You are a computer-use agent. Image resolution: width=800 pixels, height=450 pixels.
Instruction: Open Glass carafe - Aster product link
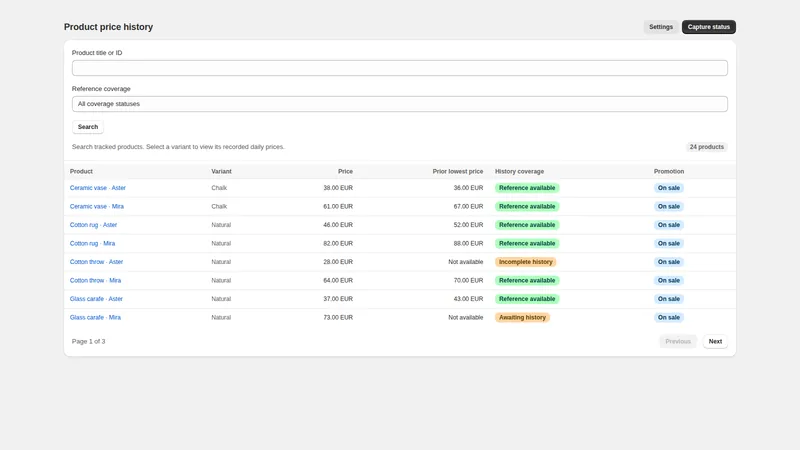[96, 299]
